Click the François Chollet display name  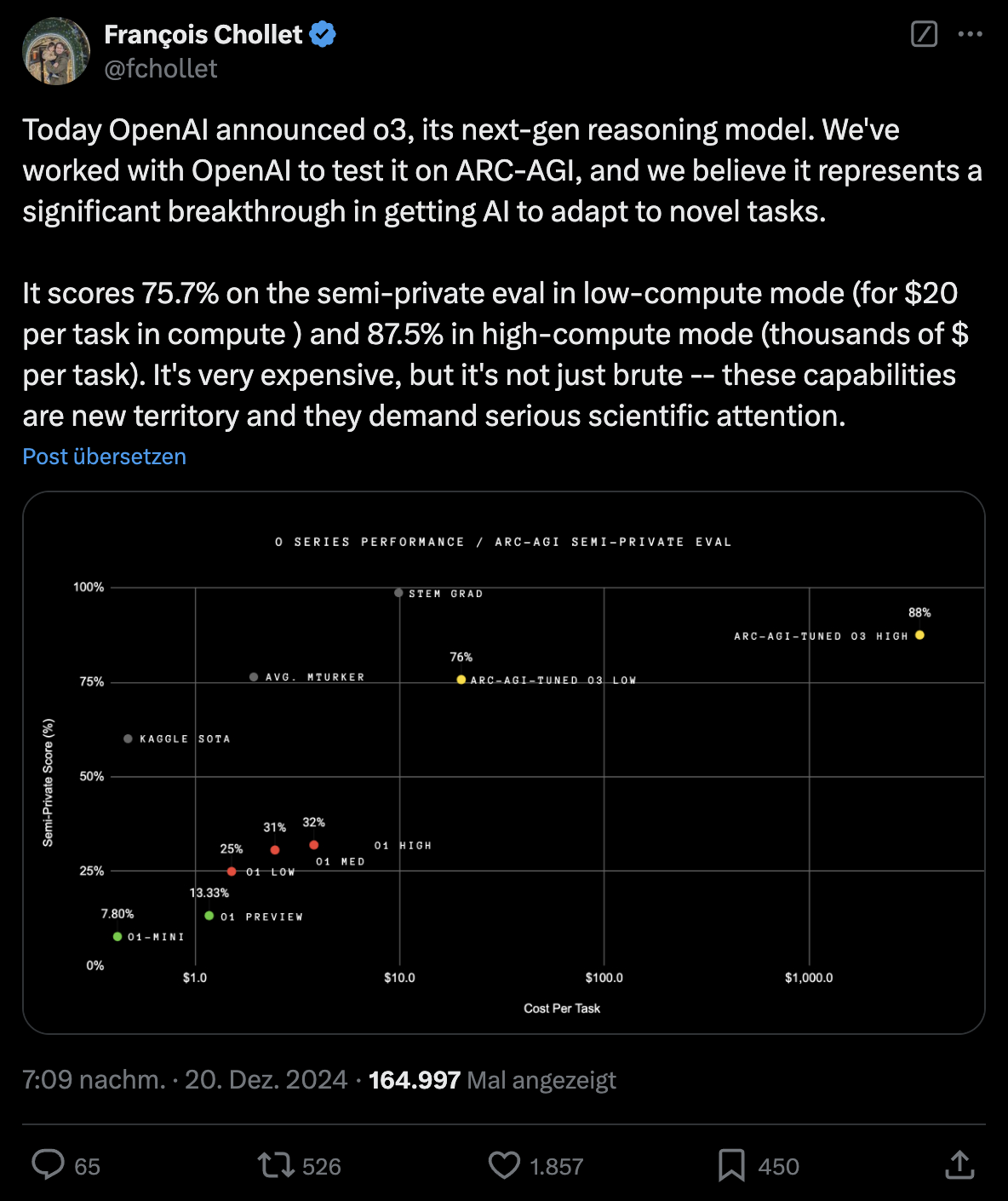[x=203, y=34]
